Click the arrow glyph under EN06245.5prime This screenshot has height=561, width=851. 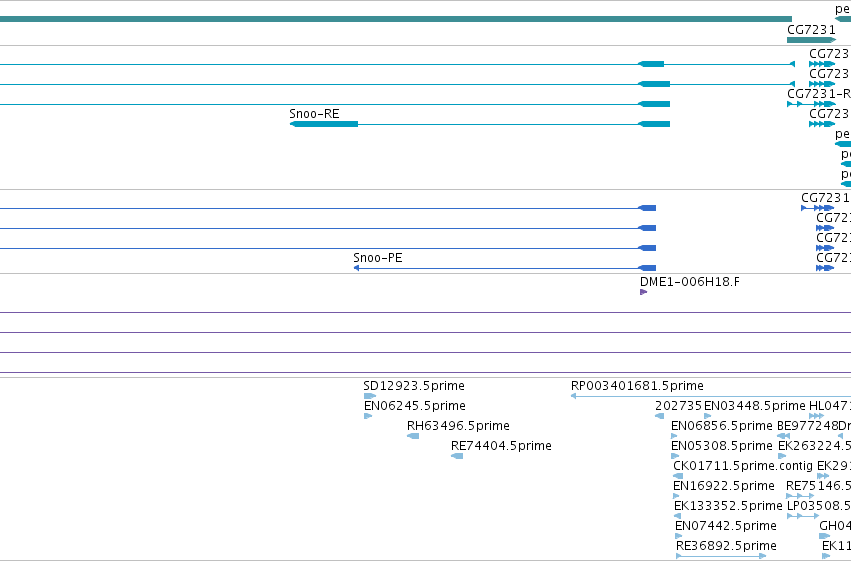click(368, 416)
